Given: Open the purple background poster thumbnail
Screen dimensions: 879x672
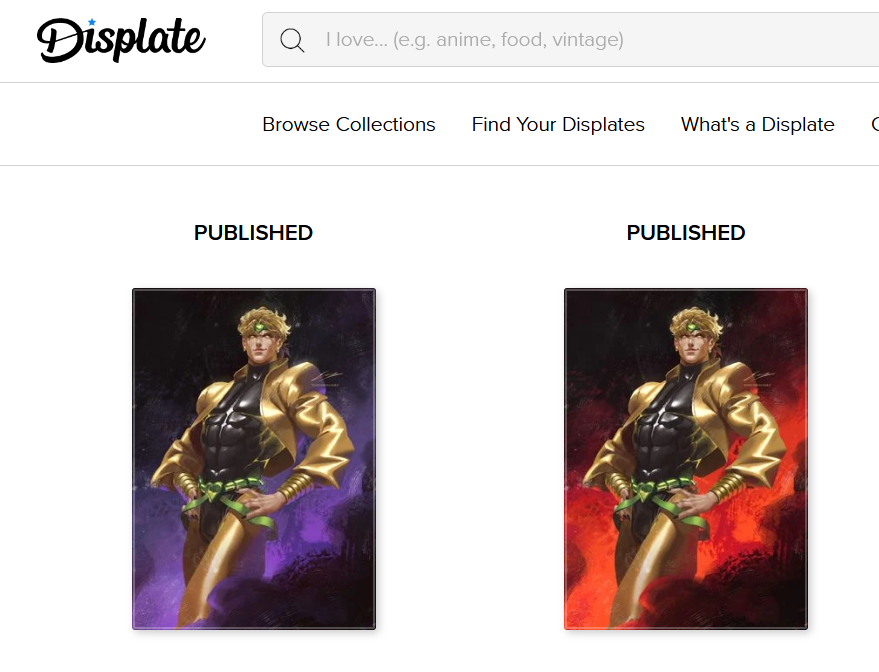Looking at the screenshot, I should click(254, 459).
